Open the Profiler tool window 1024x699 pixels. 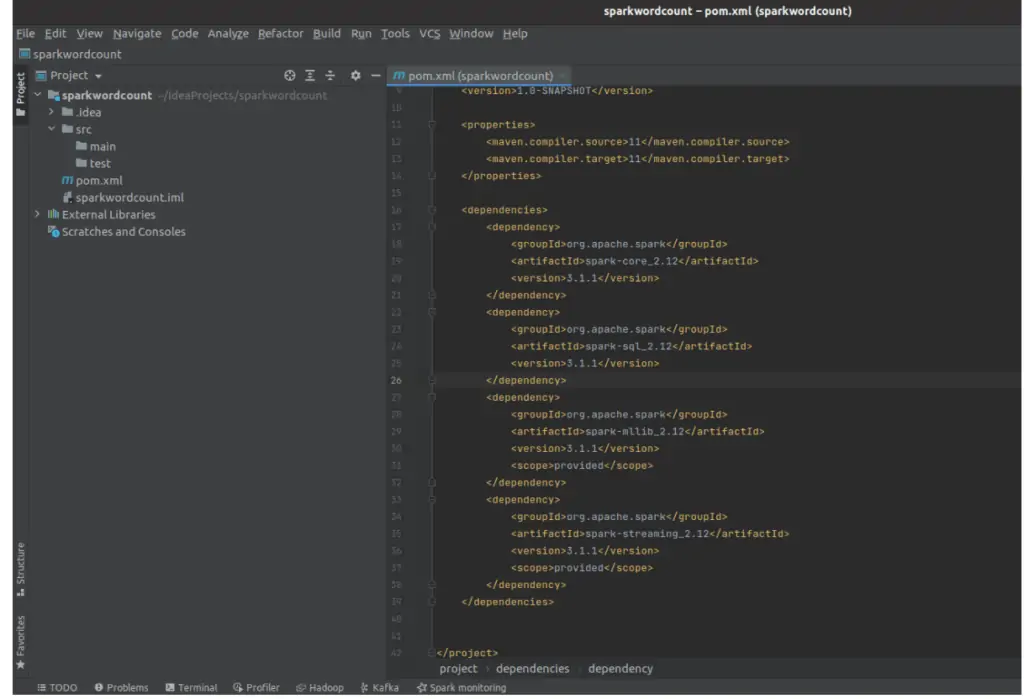256,688
